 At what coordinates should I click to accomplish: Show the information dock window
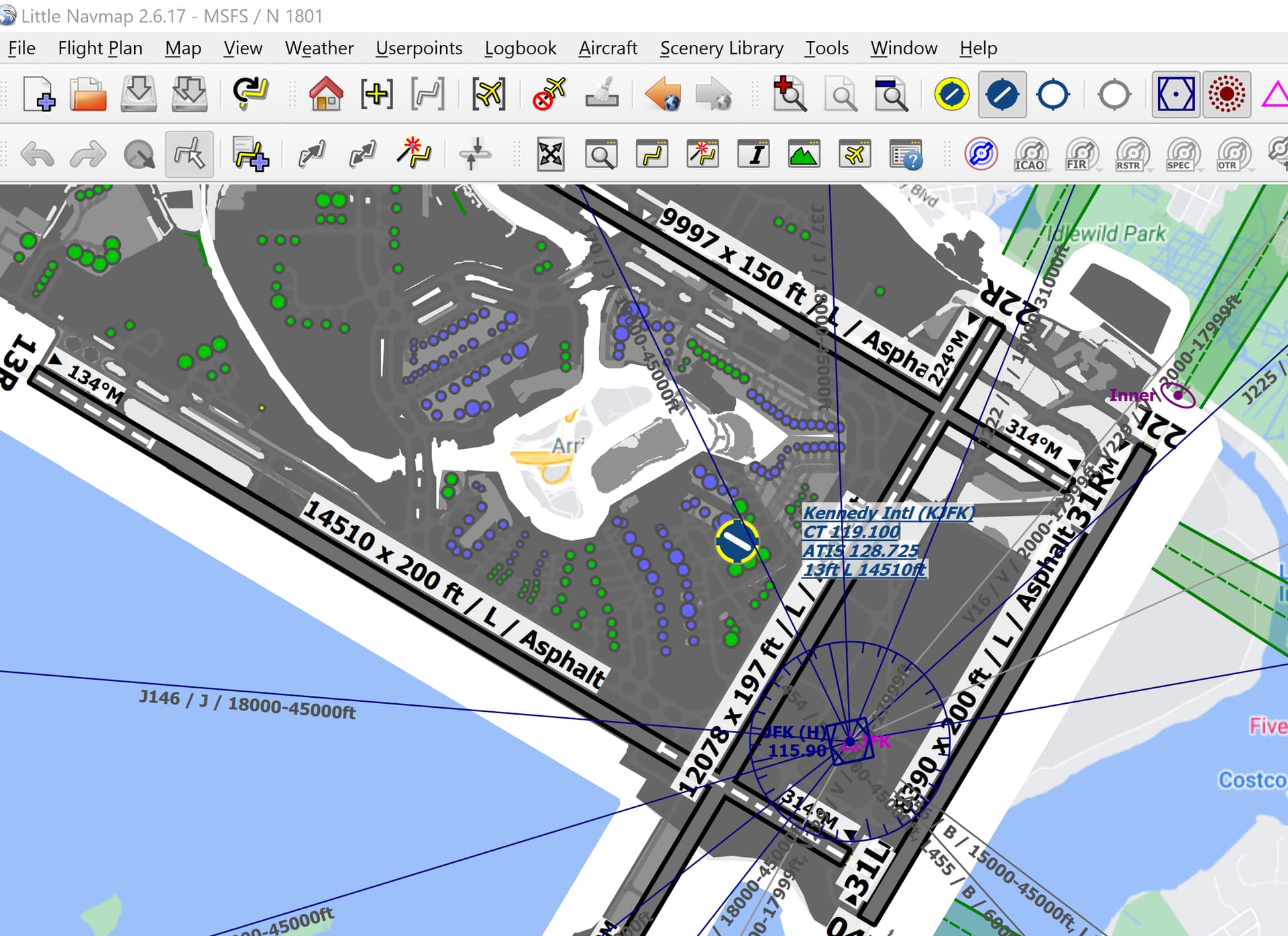coord(753,154)
